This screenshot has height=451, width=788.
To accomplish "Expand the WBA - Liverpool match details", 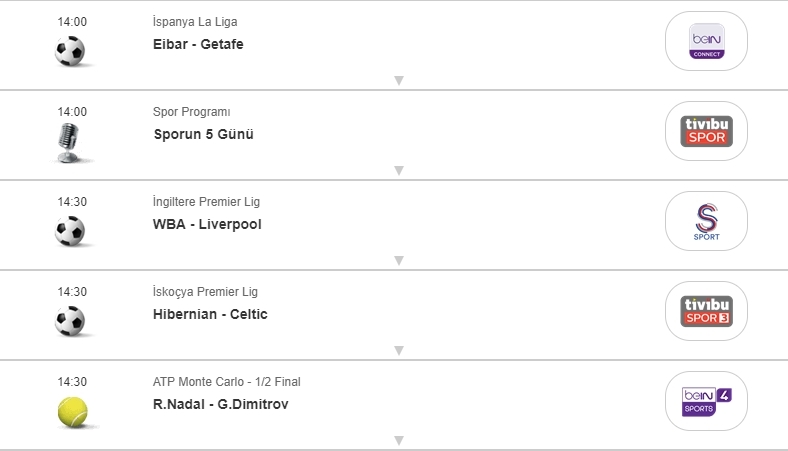I will (x=398, y=260).
